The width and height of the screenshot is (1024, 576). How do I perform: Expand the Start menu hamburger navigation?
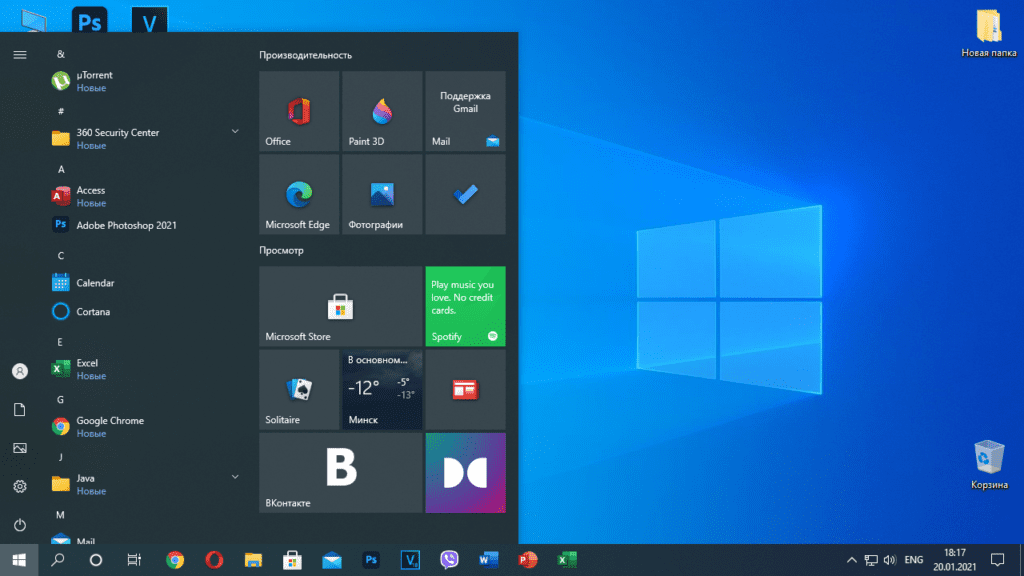coord(20,55)
